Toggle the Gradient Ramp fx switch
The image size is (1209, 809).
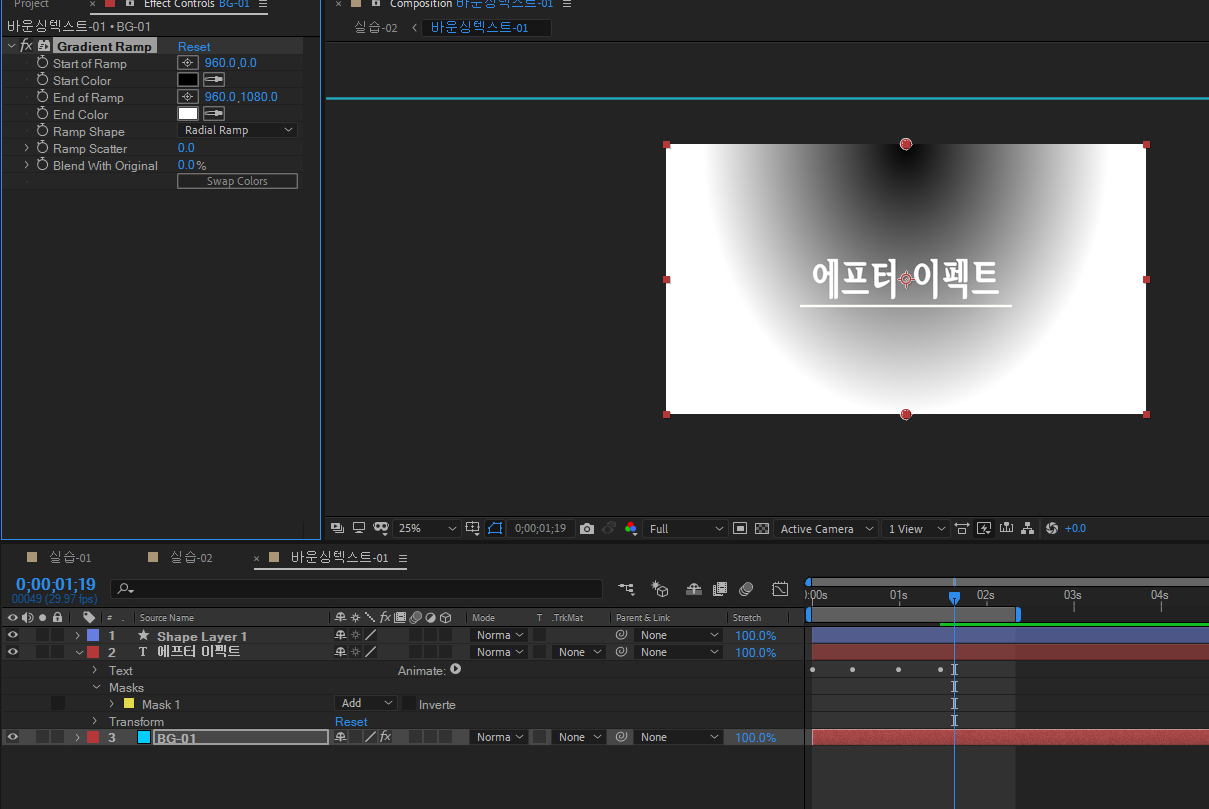pos(26,46)
